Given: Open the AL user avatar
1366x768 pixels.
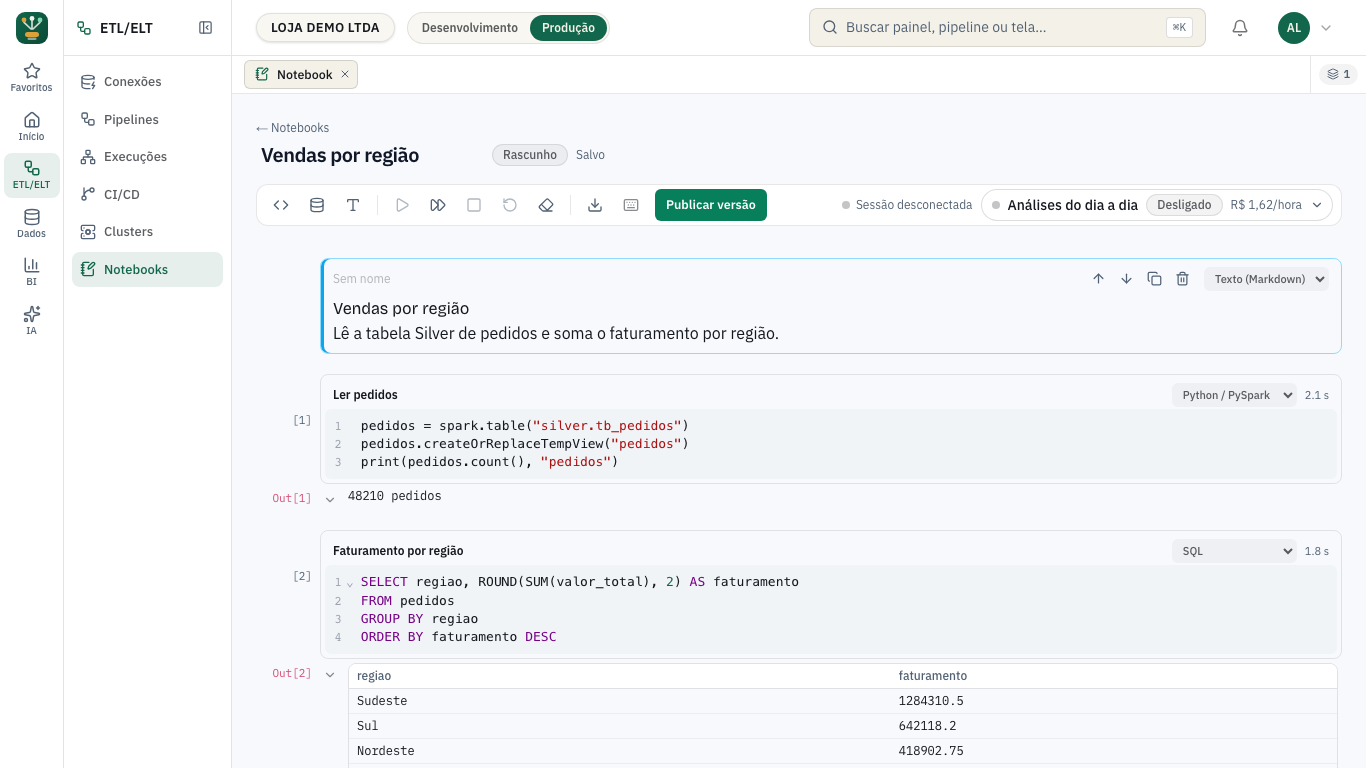Looking at the screenshot, I should (1294, 28).
